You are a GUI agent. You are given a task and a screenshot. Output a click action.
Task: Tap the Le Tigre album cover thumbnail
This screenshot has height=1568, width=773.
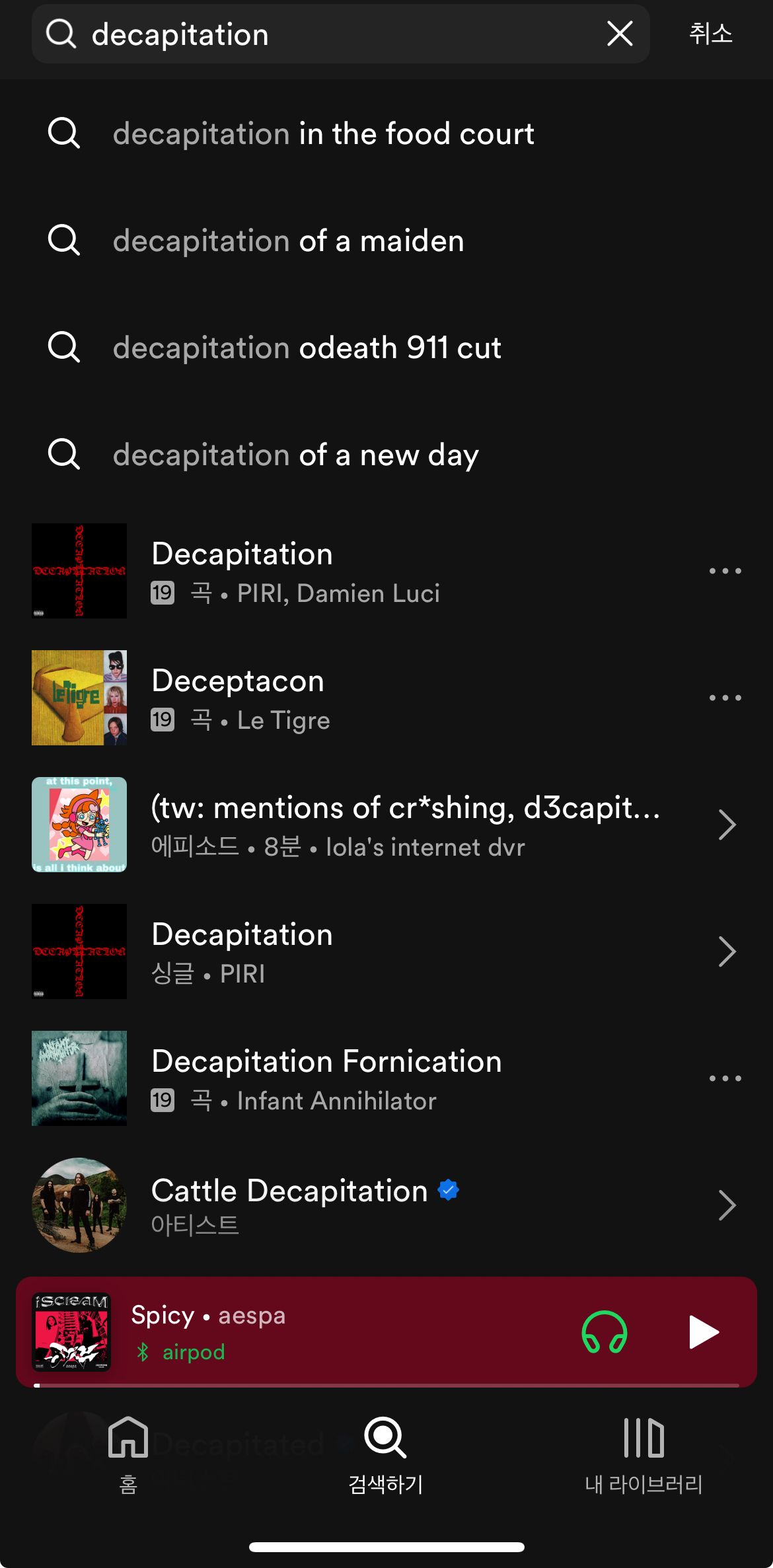(x=79, y=698)
